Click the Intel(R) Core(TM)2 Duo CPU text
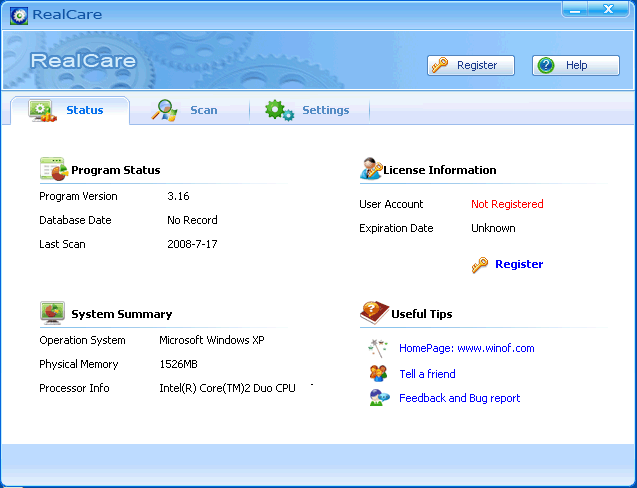The image size is (637, 488). point(227,388)
